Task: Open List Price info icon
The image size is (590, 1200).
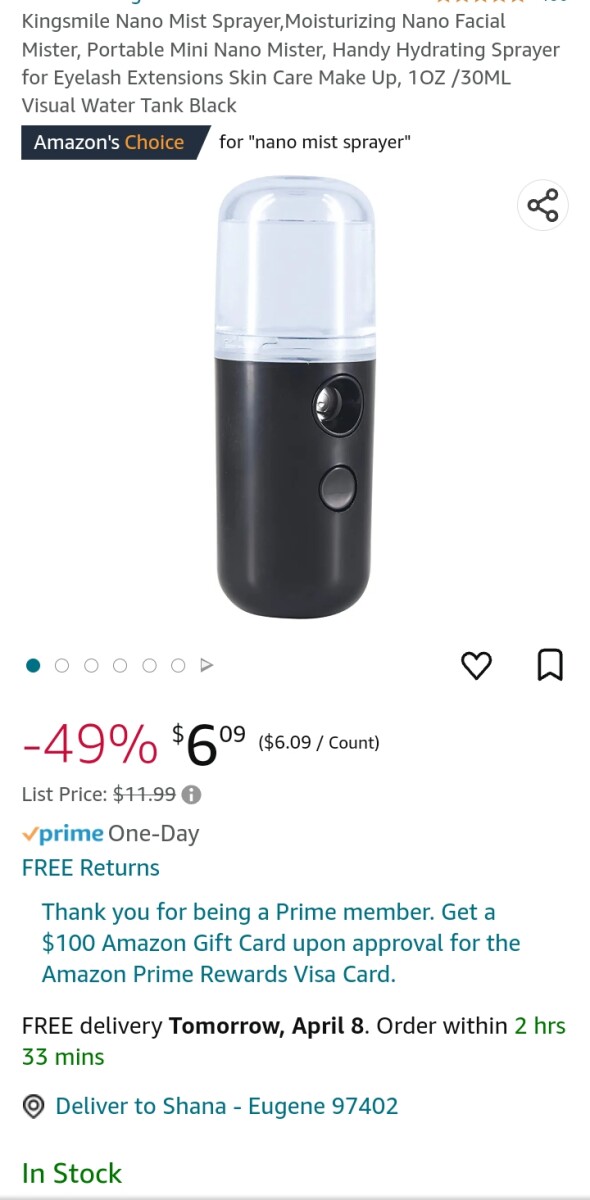Action: coord(192,795)
